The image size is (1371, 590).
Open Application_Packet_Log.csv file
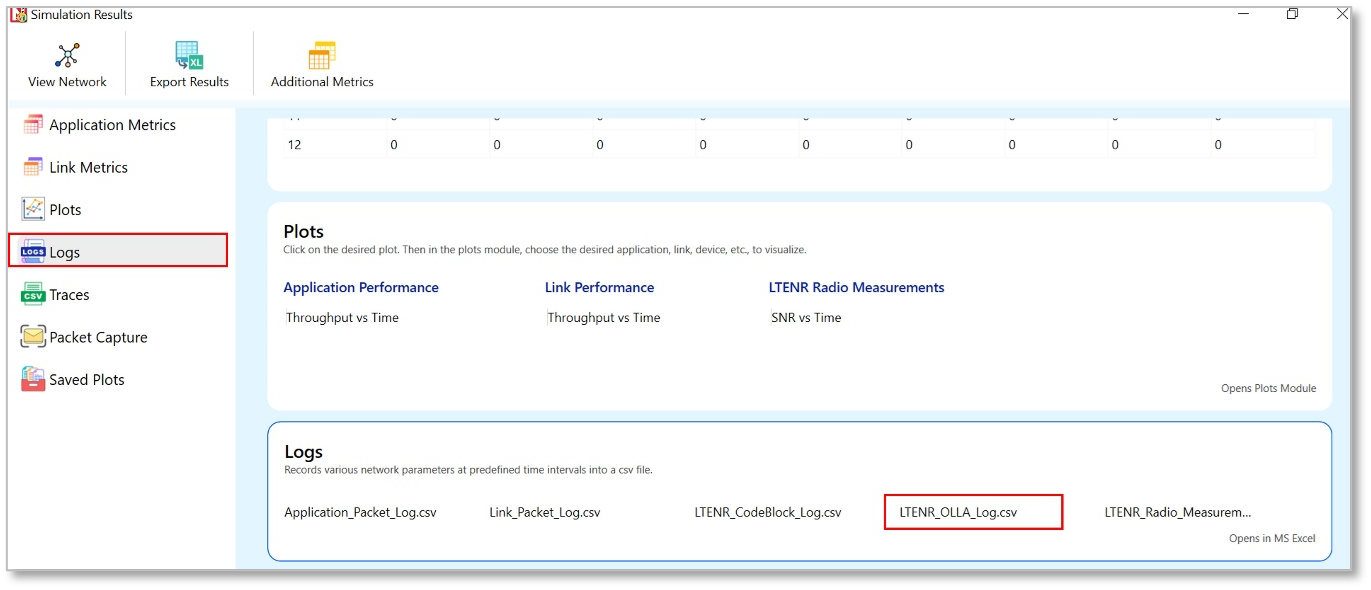tap(360, 512)
